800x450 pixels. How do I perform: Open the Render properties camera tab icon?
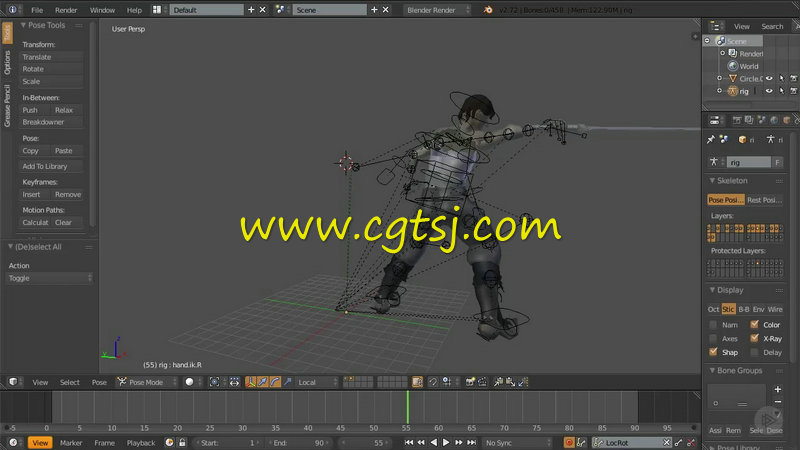[736, 120]
